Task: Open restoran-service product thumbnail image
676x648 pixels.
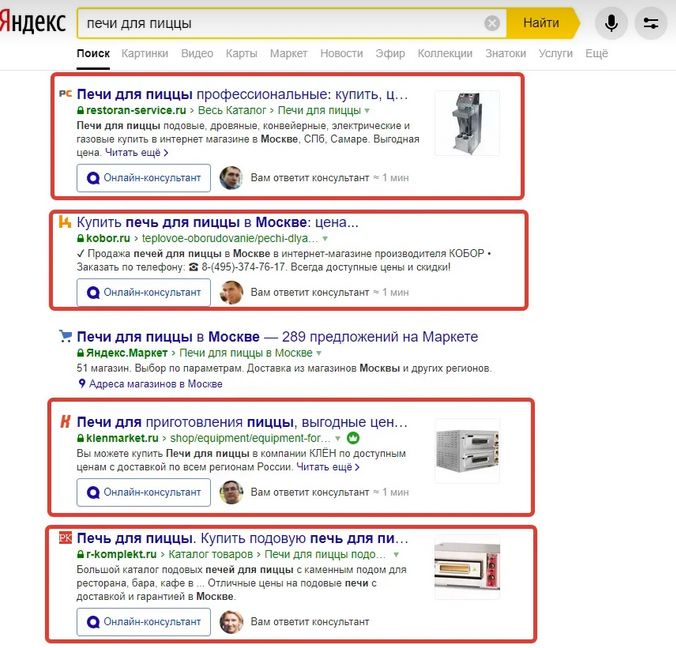Action: 467,123
